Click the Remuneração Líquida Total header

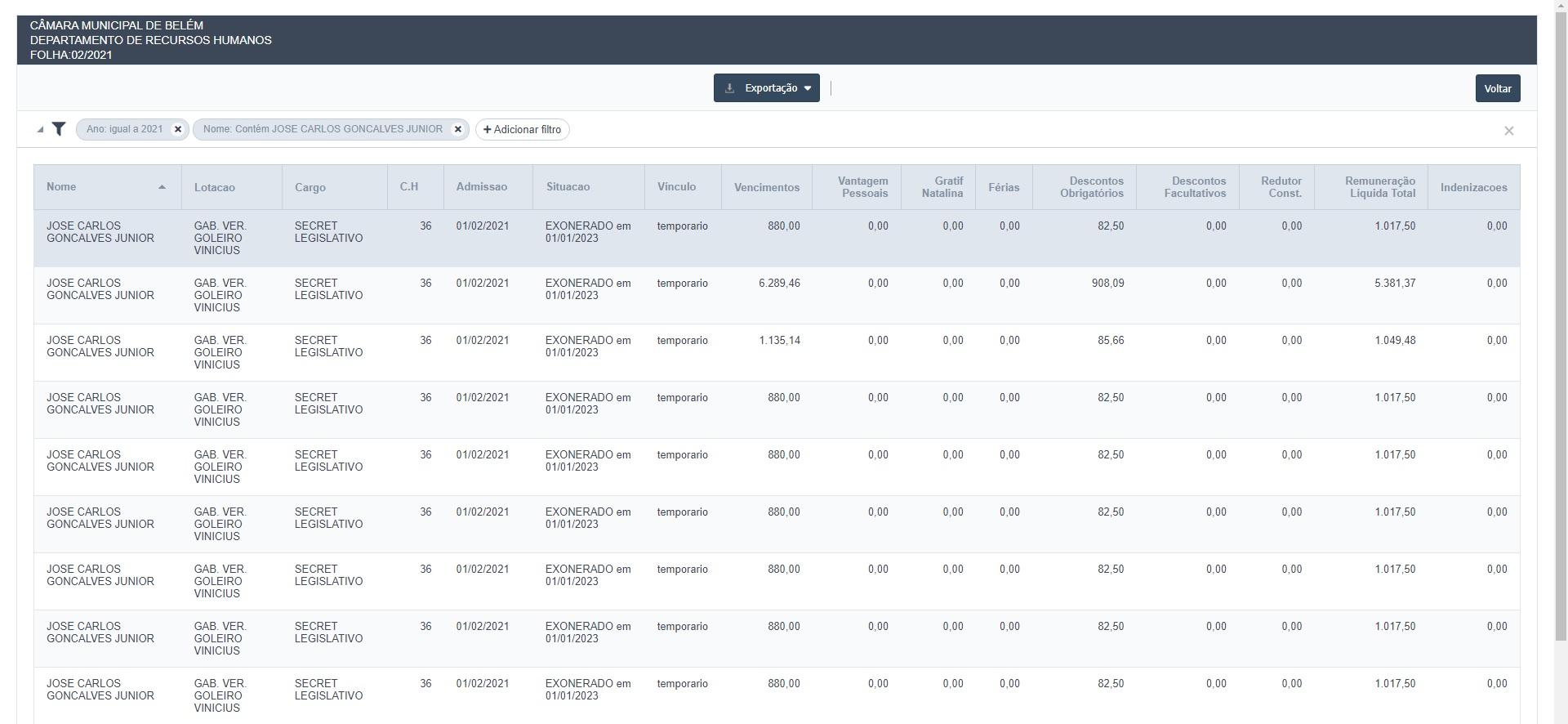point(1379,187)
